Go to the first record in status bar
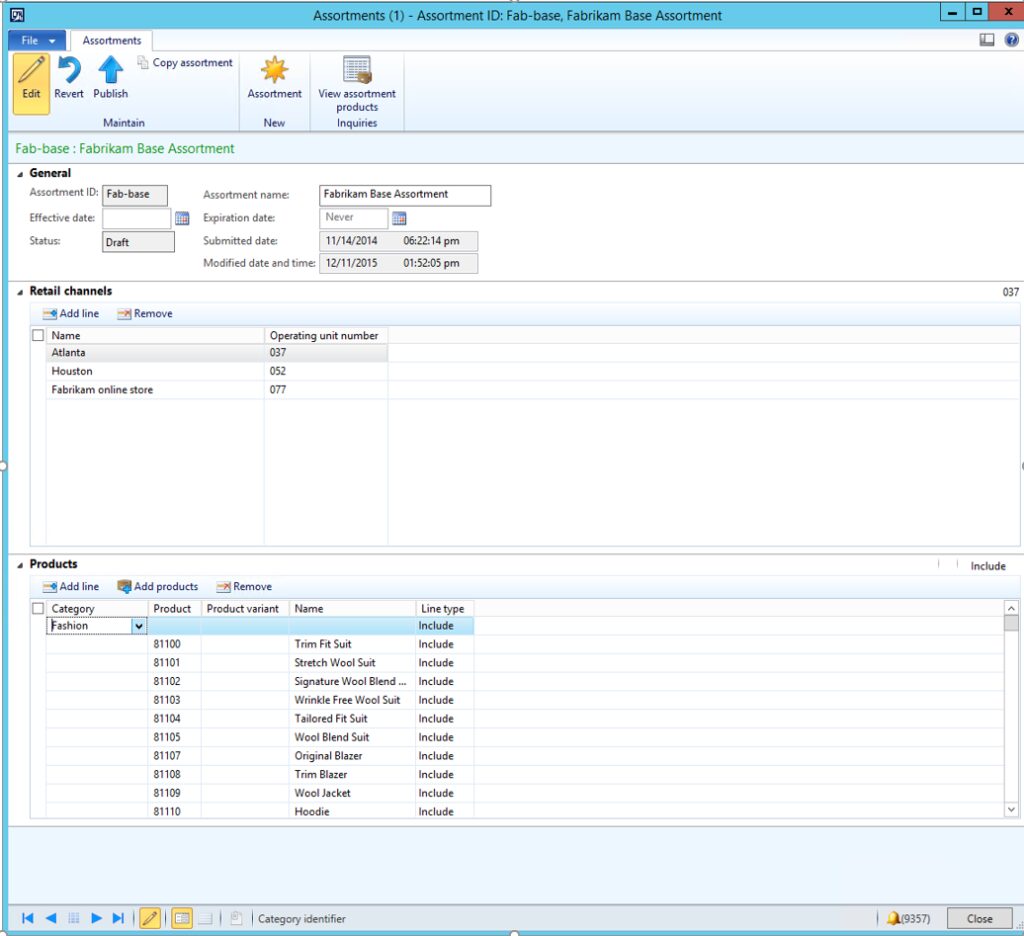1024x936 pixels. (28, 918)
